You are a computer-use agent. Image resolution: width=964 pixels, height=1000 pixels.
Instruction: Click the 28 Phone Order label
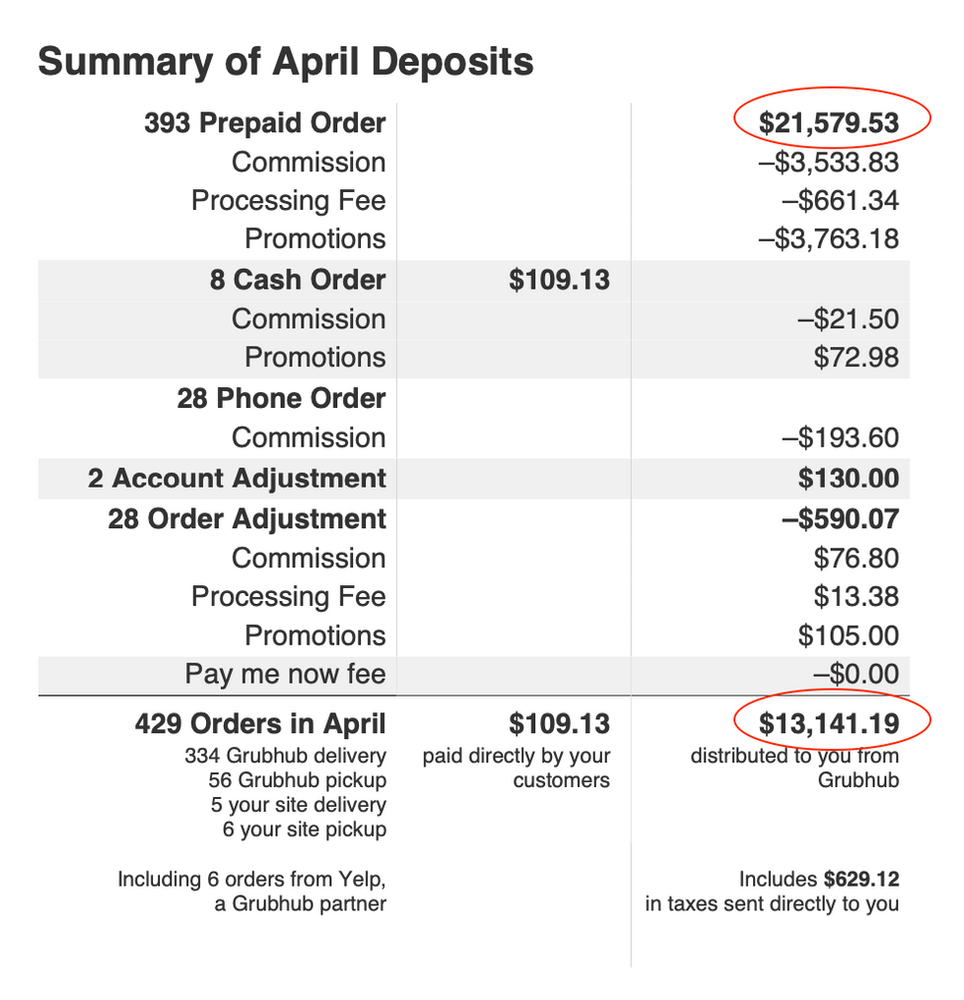[281, 398]
